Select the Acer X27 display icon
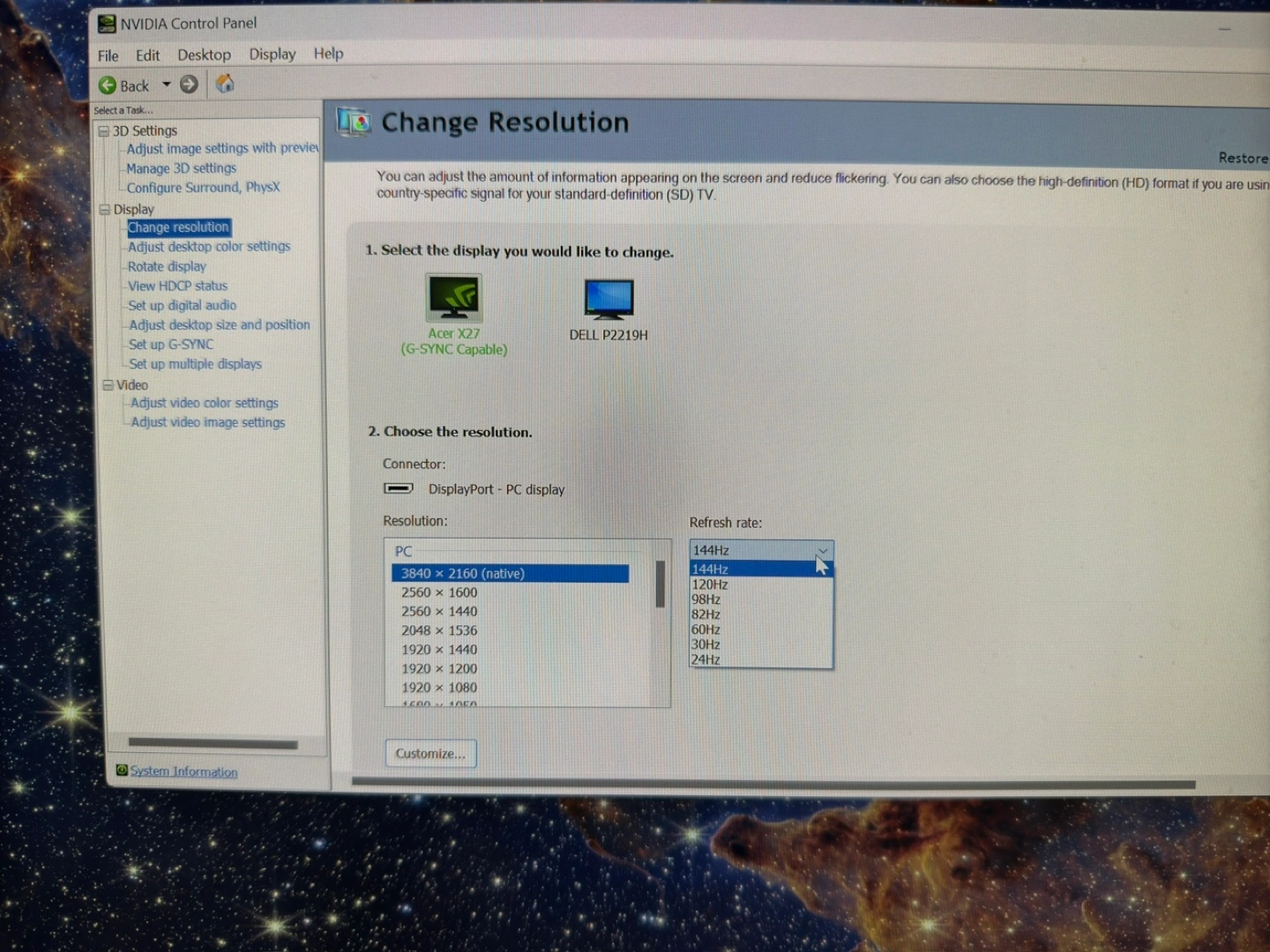Viewport: 1270px width, 952px height. click(454, 299)
